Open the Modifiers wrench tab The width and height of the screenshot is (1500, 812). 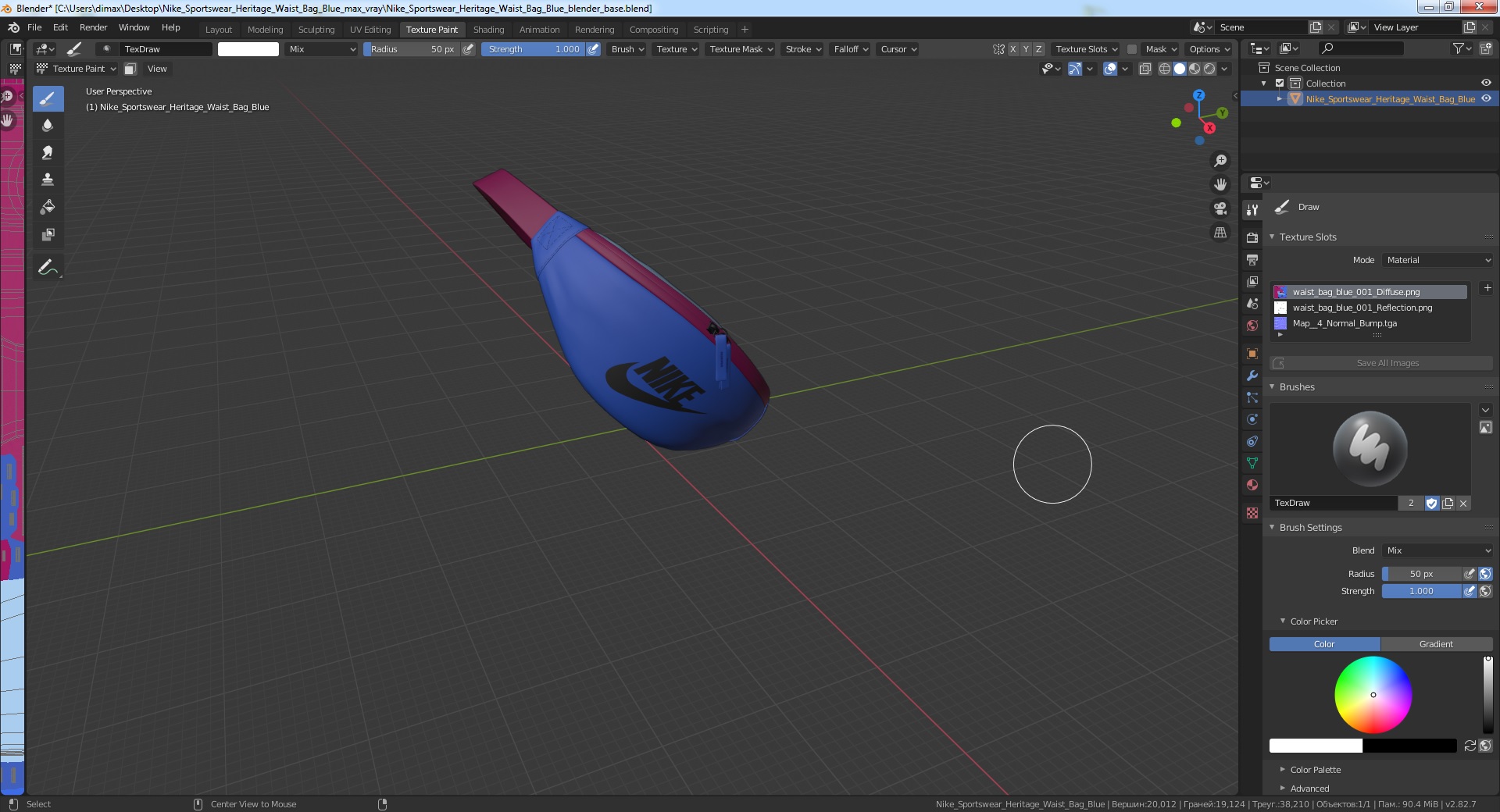coord(1252,376)
